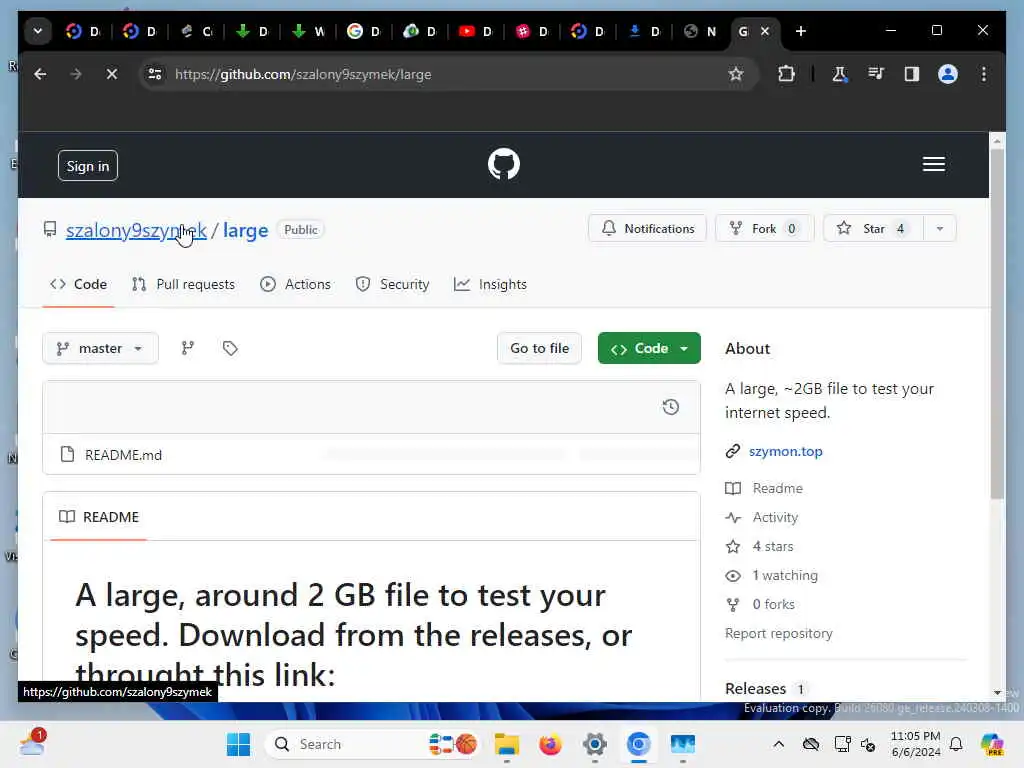Open the tab search dropdown arrow
Screen dimensions: 1024x768
pyautogui.click(x=38, y=31)
